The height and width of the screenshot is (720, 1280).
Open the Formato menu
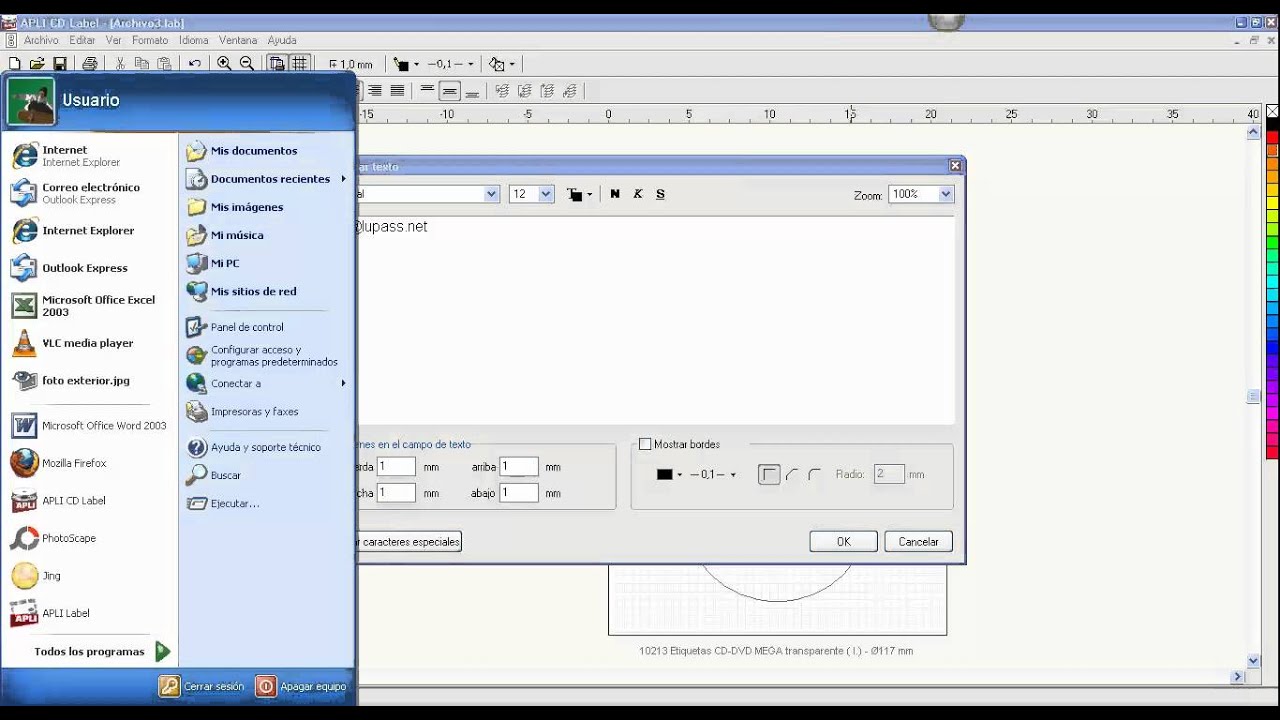tap(150, 40)
